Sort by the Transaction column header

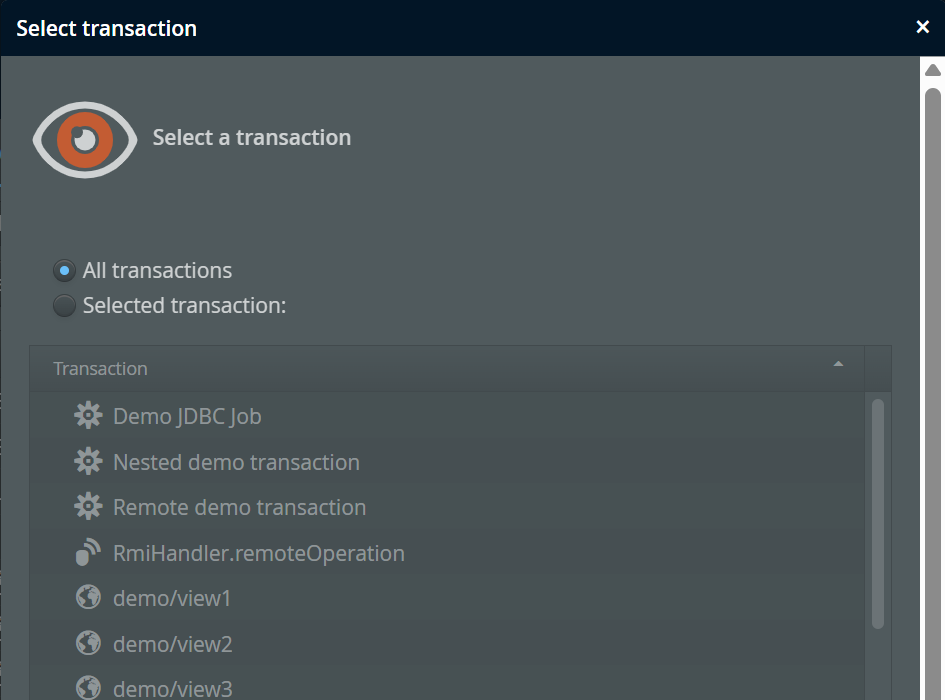tap(100, 369)
